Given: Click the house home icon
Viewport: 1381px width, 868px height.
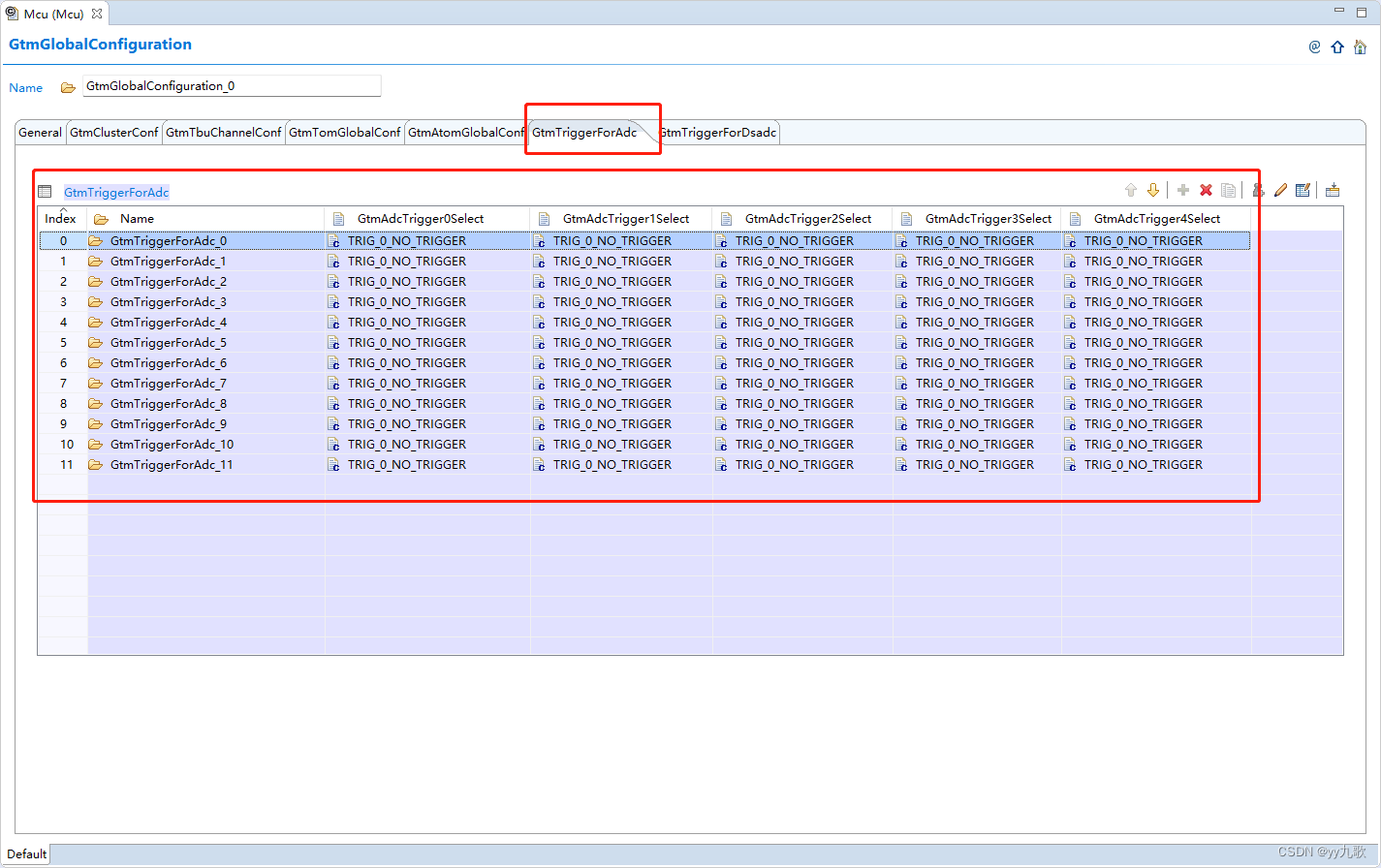Looking at the screenshot, I should (1361, 46).
